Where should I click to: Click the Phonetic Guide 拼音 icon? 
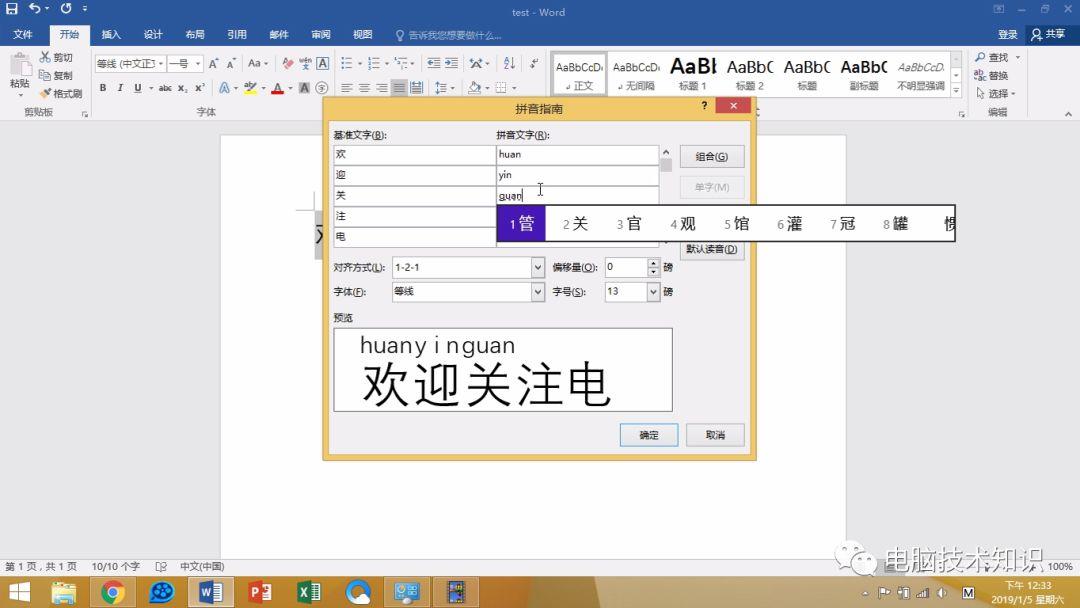pos(305,63)
